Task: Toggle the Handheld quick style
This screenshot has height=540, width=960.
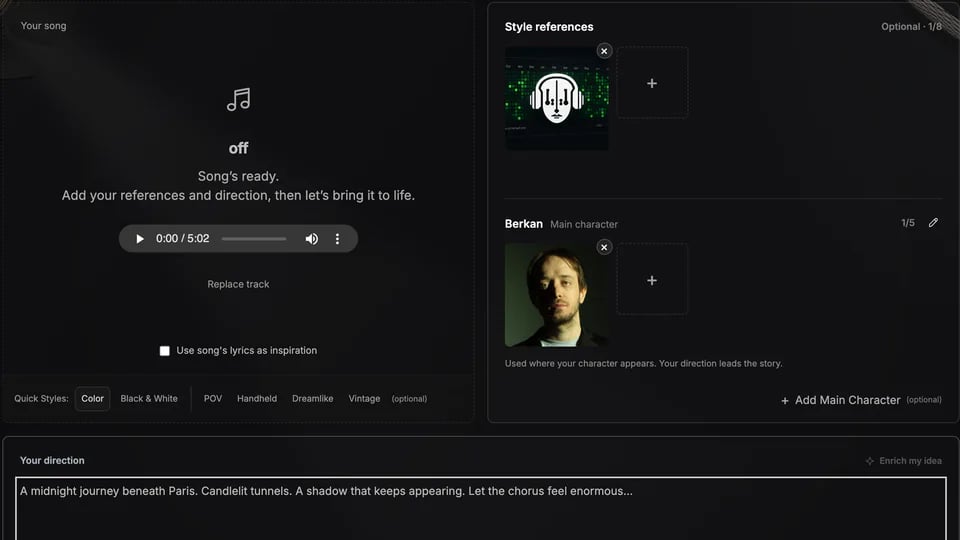Action: (257, 399)
